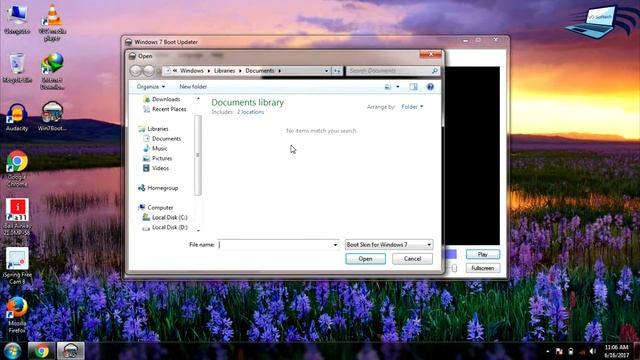This screenshot has height=360, width=640.
Task: Toggle the preview pane button
Action: [x=413, y=87]
